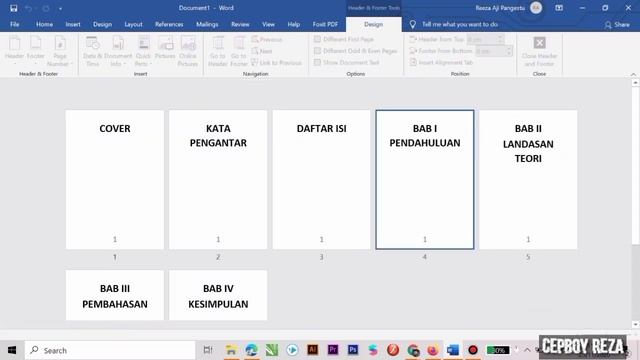
Task: Expand the Quick Parts menu
Action: pos(143,51)
